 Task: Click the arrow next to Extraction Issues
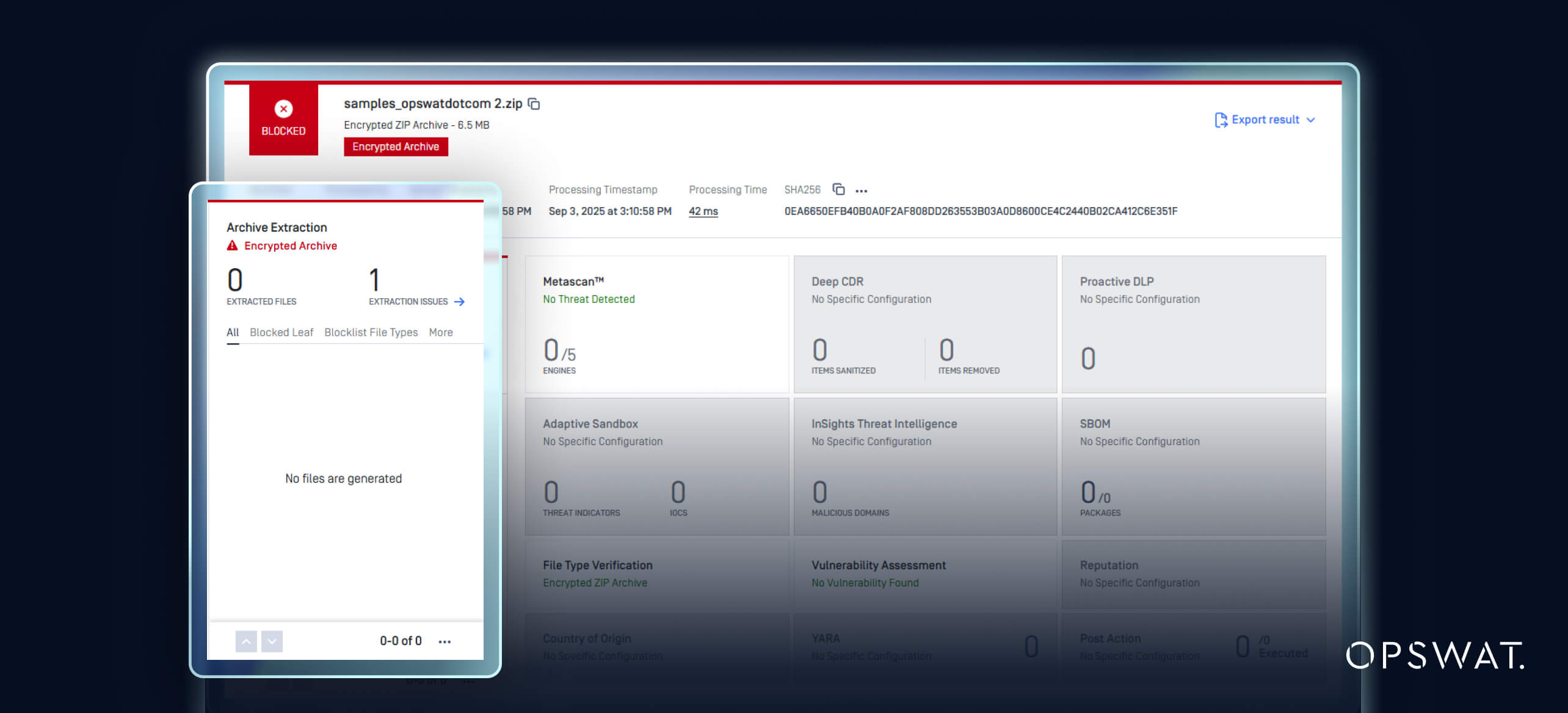point(461,301)
